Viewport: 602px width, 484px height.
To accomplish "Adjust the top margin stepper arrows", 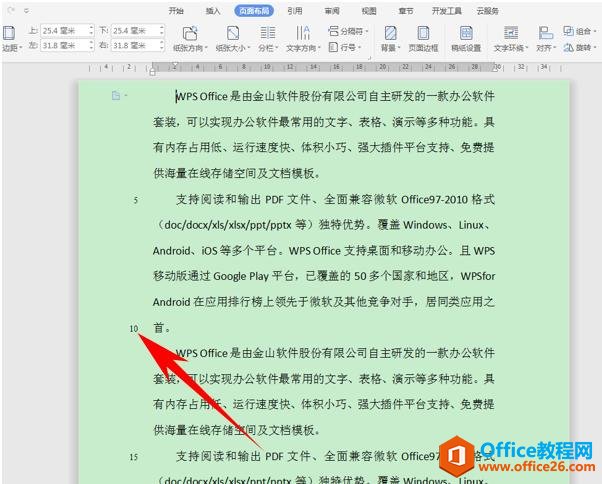I will (91, 30).
